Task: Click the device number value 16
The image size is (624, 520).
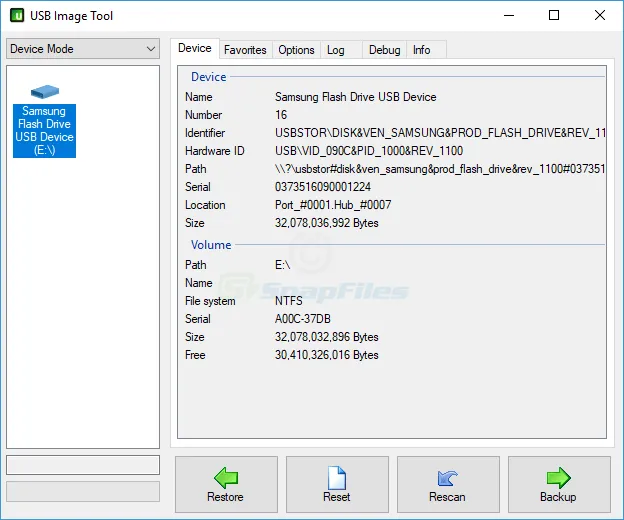Action: [281, 115]
